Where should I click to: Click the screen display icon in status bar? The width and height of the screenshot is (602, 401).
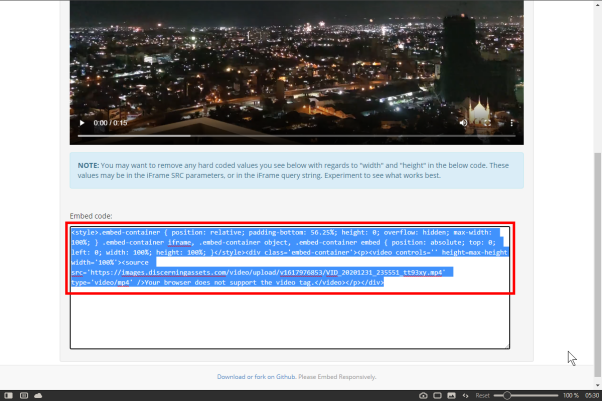tap(437, 395)
